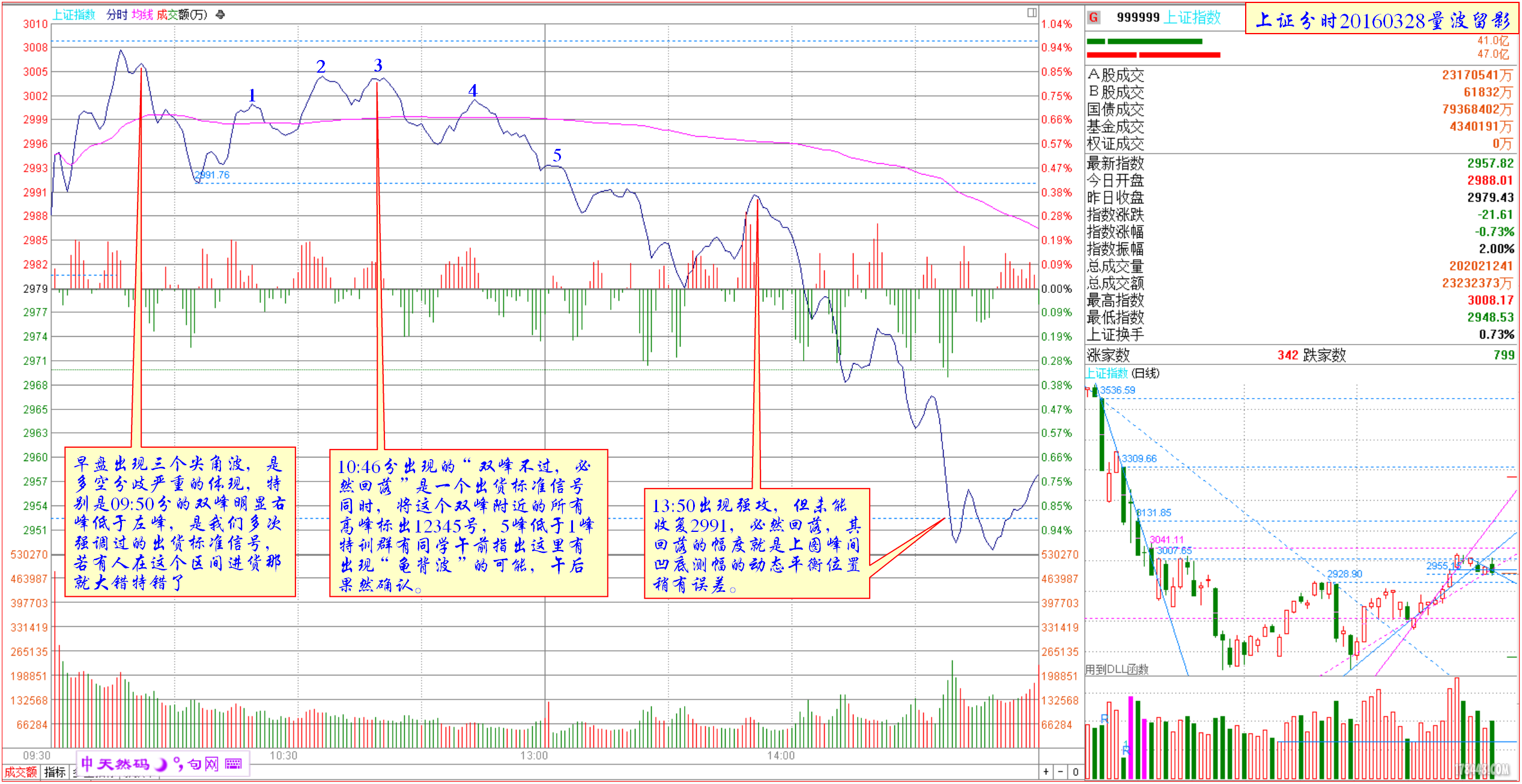Image resolution: width=1522 pixels, height=784 pixels.
Task: Click the 530270 volume label on the left axis
Action: 29,555
